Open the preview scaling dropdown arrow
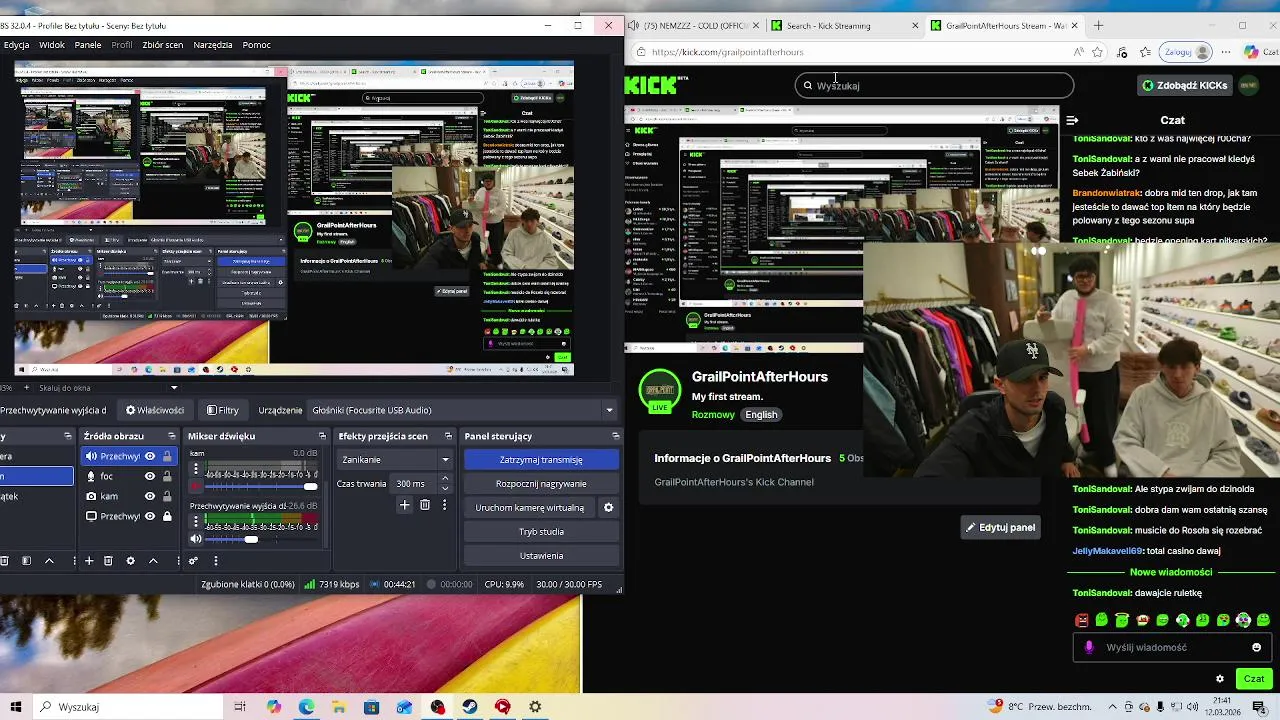Screen dimensions: 1280x720 point(174,388)
